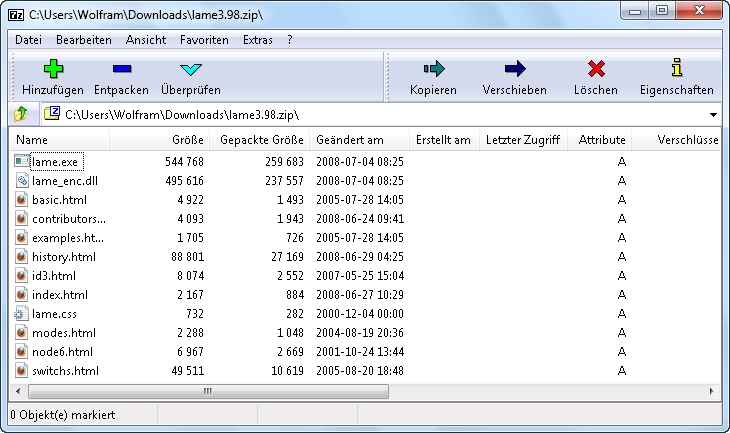Select lame_enc.dll in the file list
This screenshot has width=730, height=433.
(x=64, y=180)
